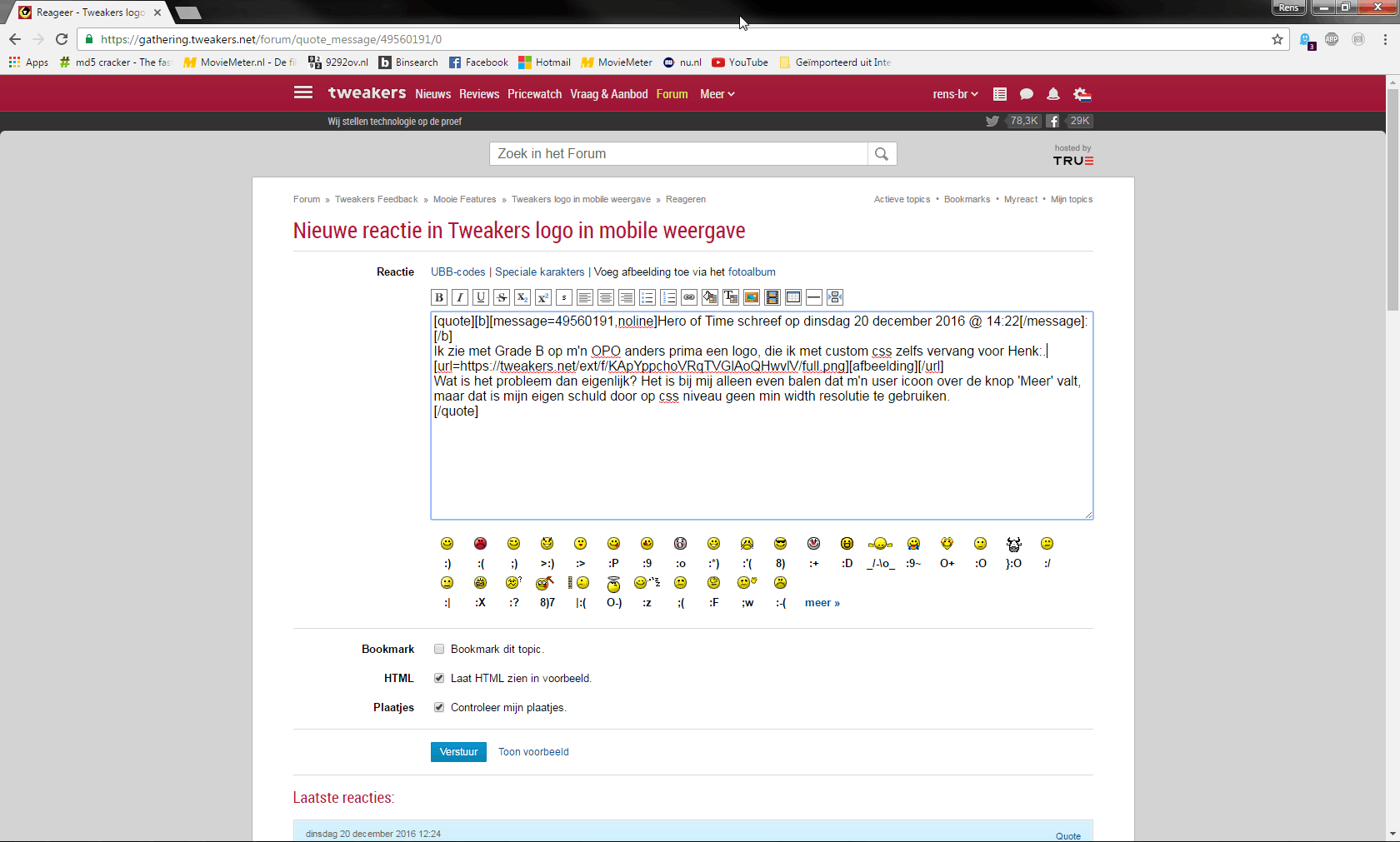Open site settings gear with flag icon
The width and height of the screenshot is (1400, 842).
click(x=1082, y=94)
